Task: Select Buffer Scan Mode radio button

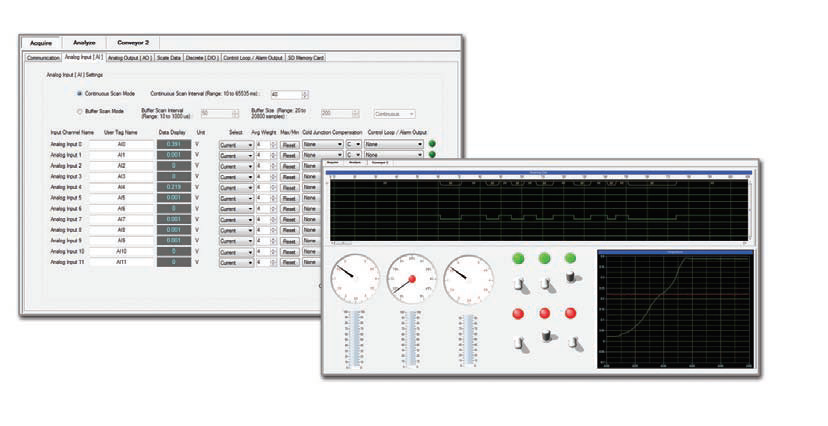Action: [79, 112]
